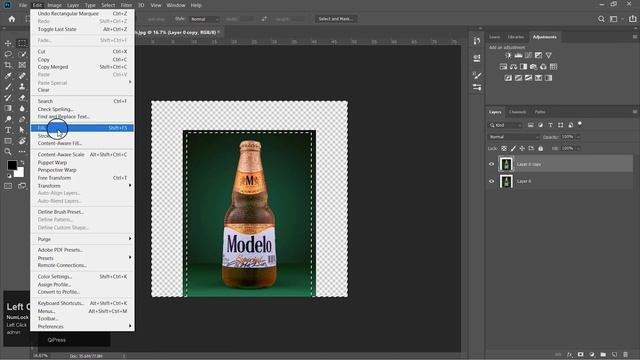
Task: Choose Fill from the Edit menu
Action: pos(82,128)
